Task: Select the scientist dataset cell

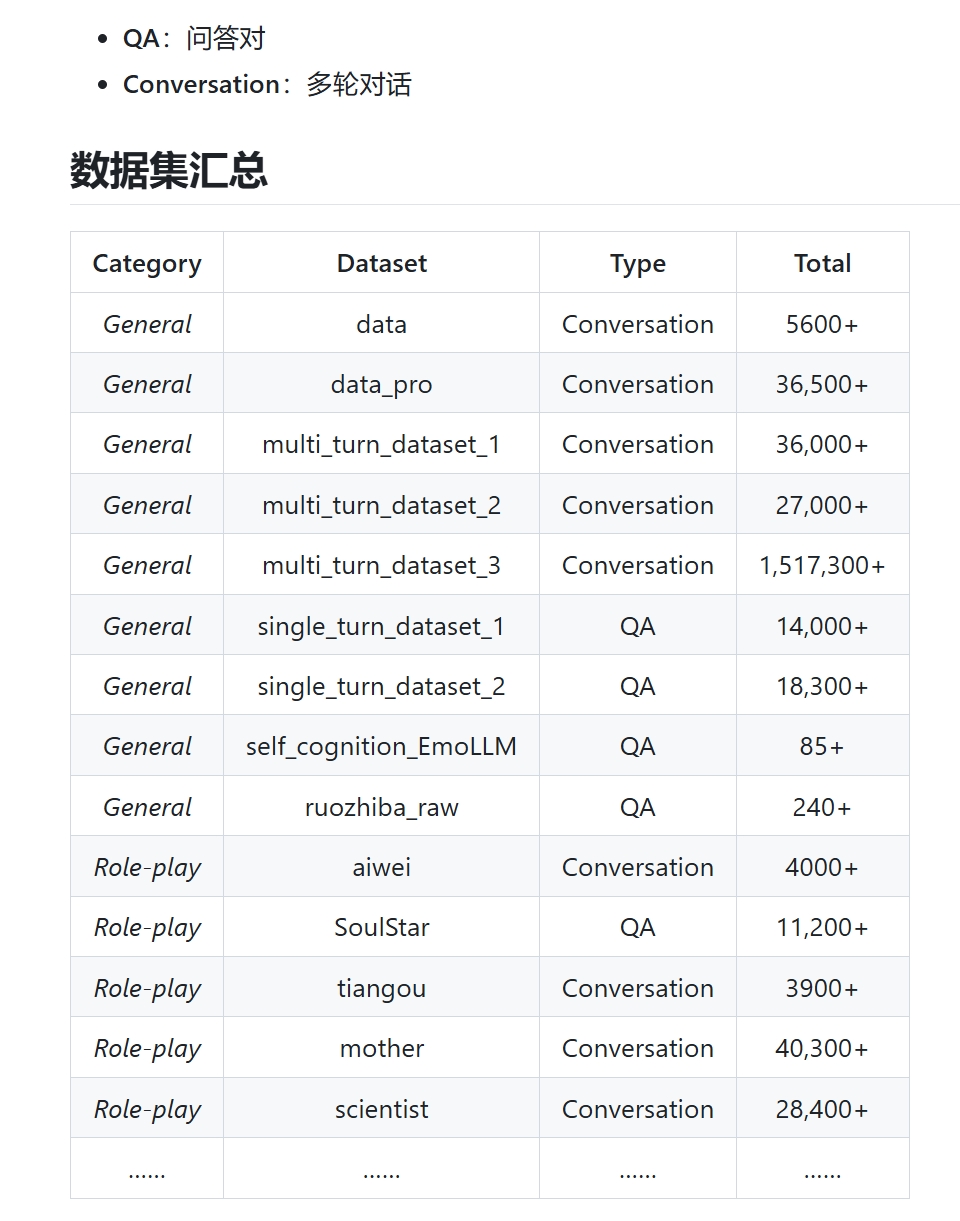Action: [381, 1109]
